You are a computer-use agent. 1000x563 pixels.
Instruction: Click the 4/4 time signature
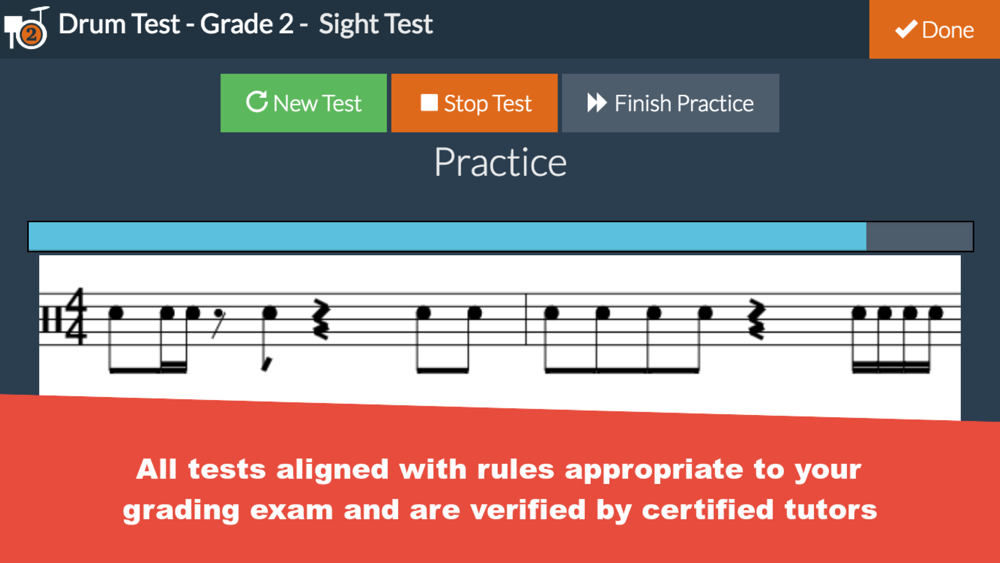77,316
